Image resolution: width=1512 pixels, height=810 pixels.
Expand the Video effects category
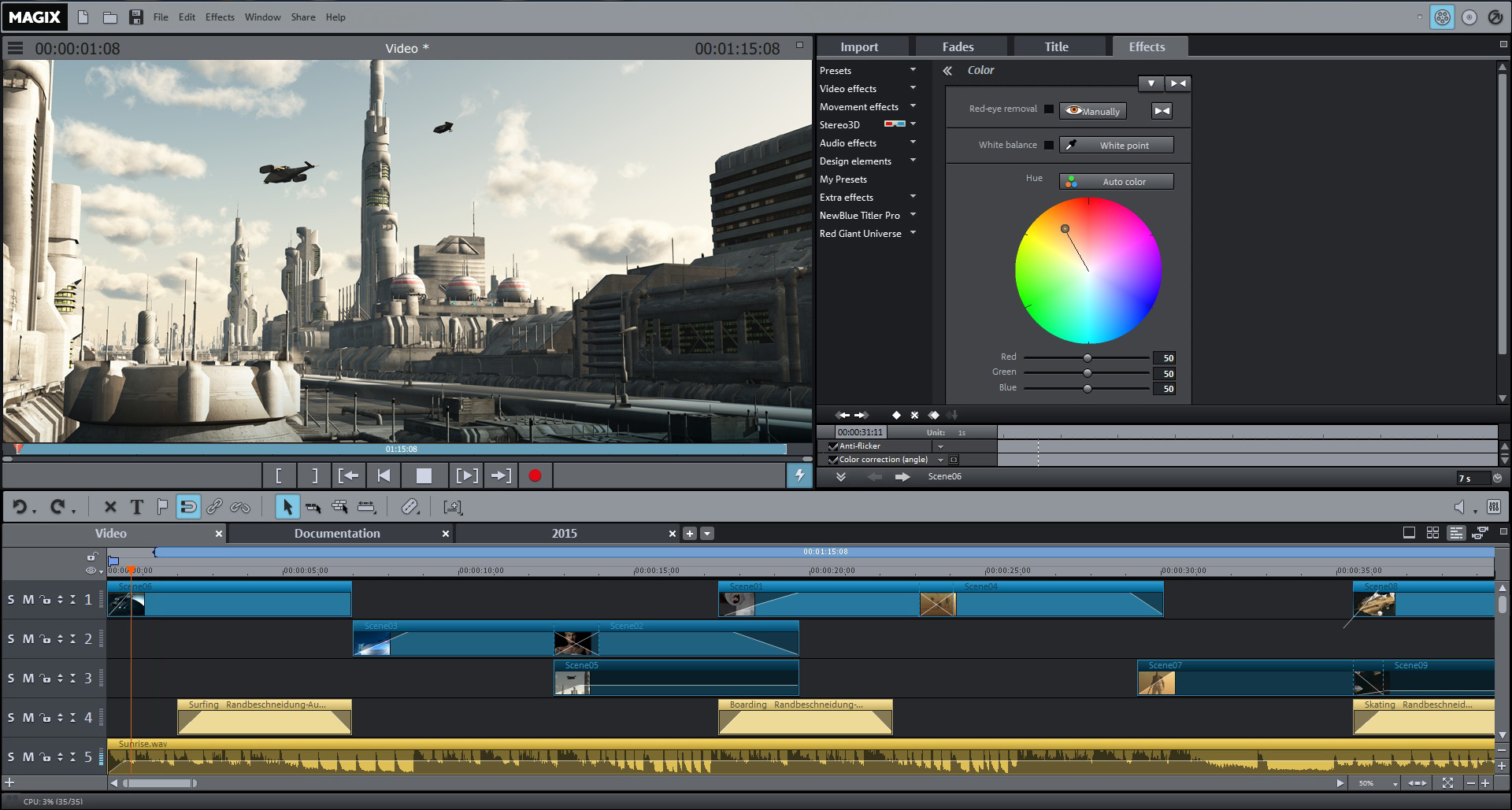(x=912, y=88)
